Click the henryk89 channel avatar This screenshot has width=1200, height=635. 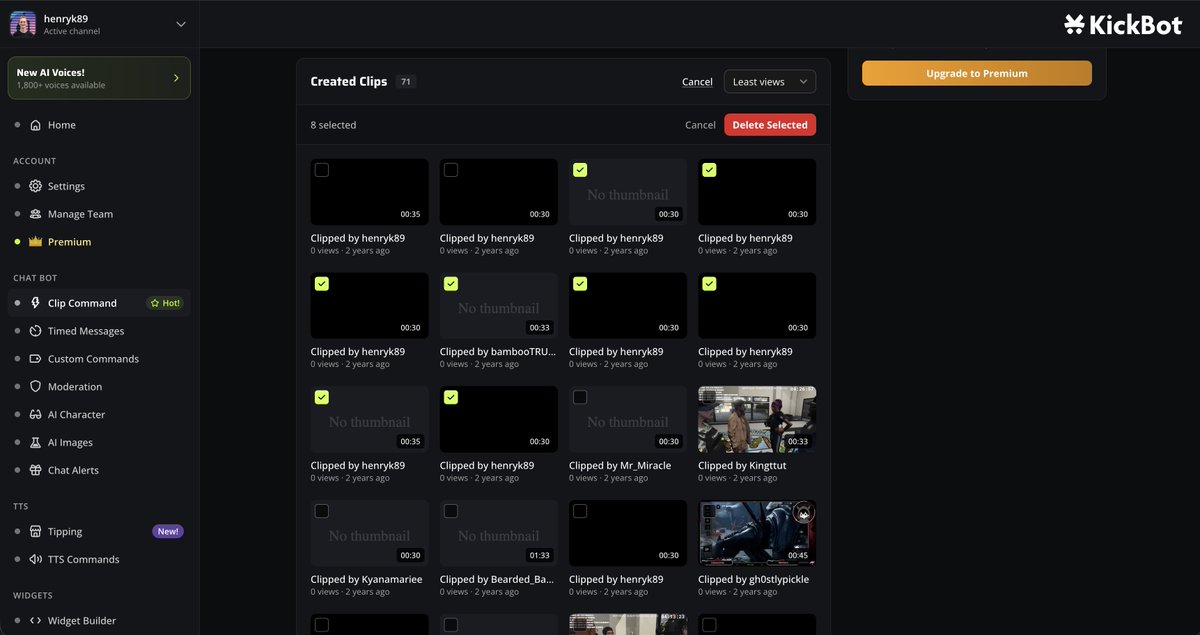(23, 24)
